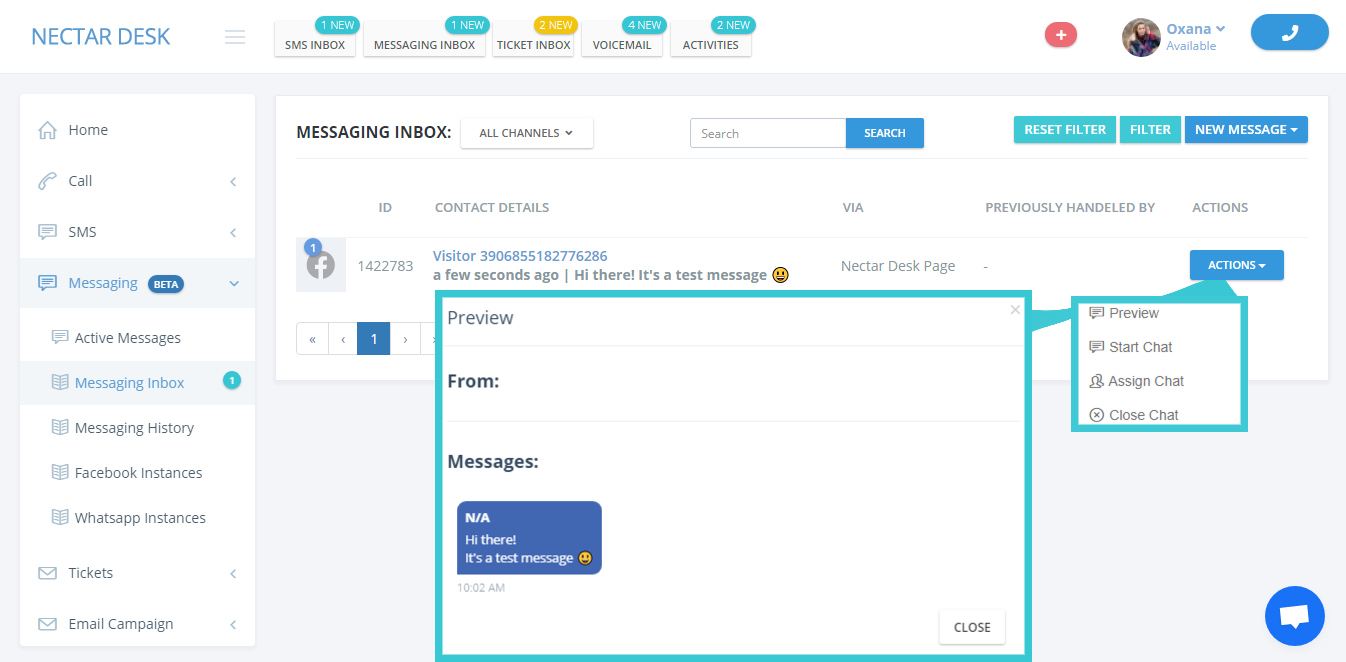Open the All Channels dropdown

click(x=527, y=133)
